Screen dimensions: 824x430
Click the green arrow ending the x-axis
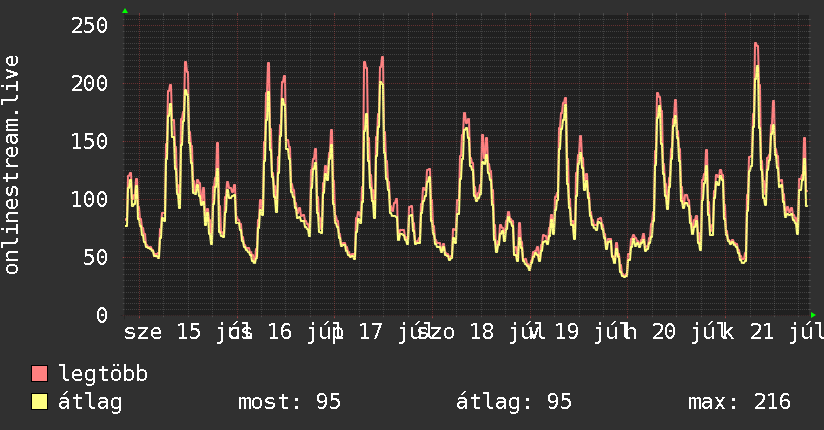(813, 315)
